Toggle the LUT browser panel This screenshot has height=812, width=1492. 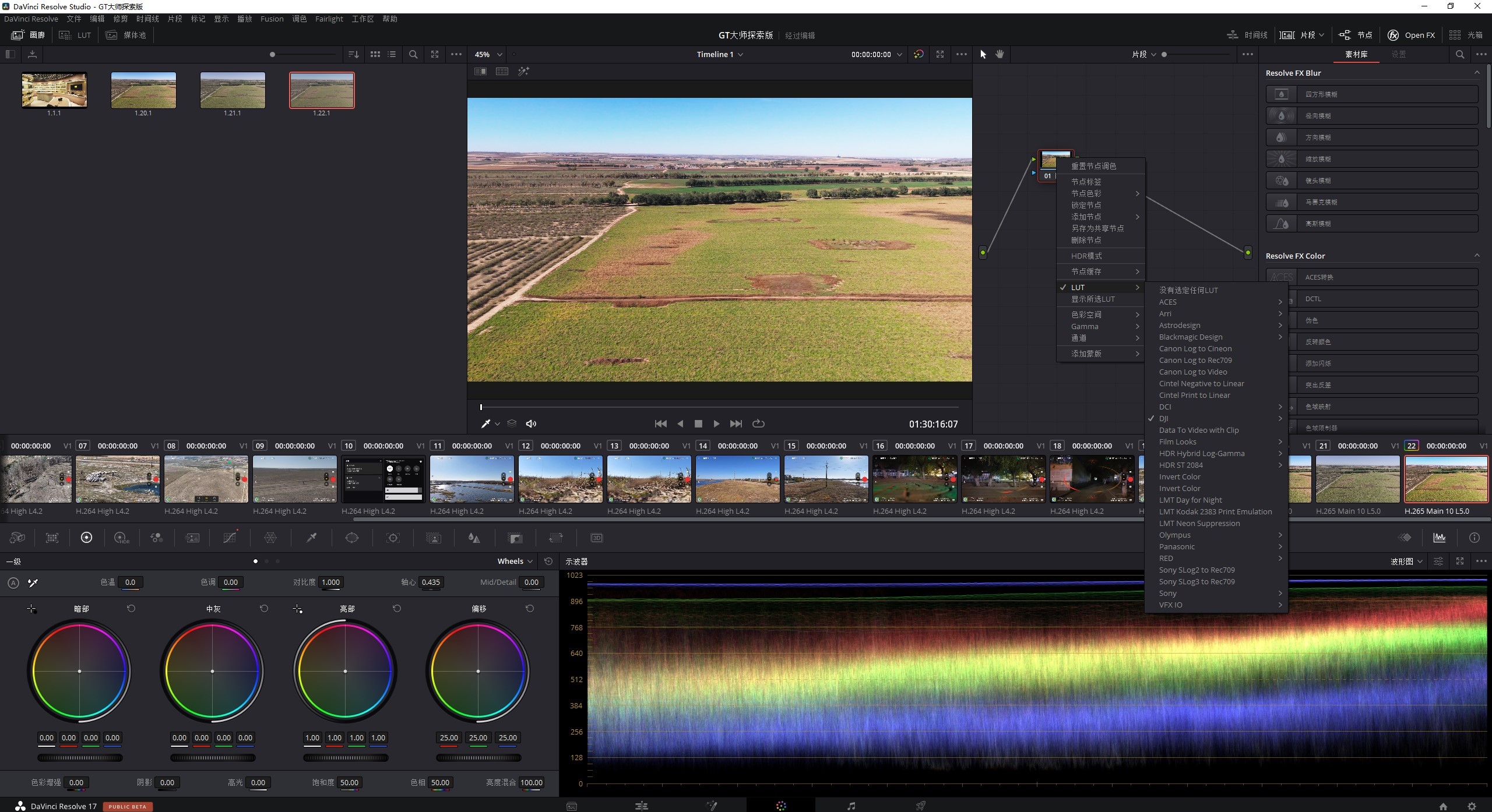tap(76, 35)
